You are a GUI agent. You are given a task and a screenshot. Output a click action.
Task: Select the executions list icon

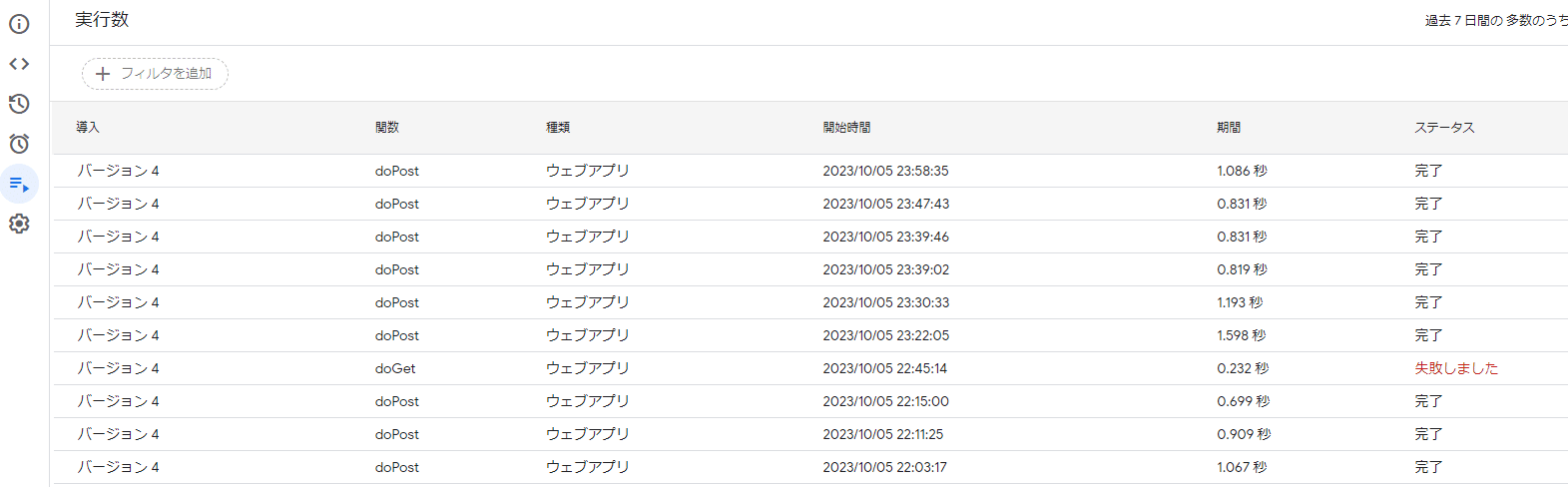(19, 184)
